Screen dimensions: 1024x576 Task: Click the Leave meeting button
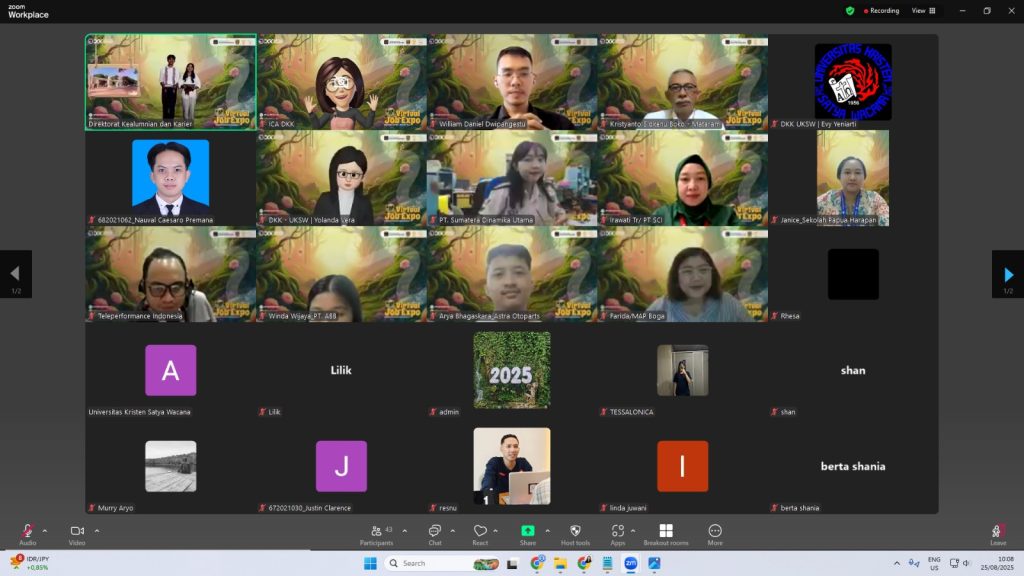pyautogui.click(x=998, y=533)
